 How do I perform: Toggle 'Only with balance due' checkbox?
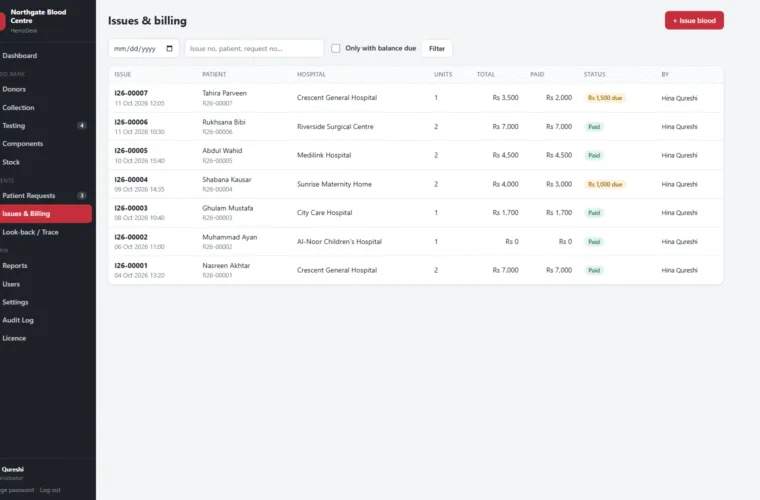click(x=335, y=48)
